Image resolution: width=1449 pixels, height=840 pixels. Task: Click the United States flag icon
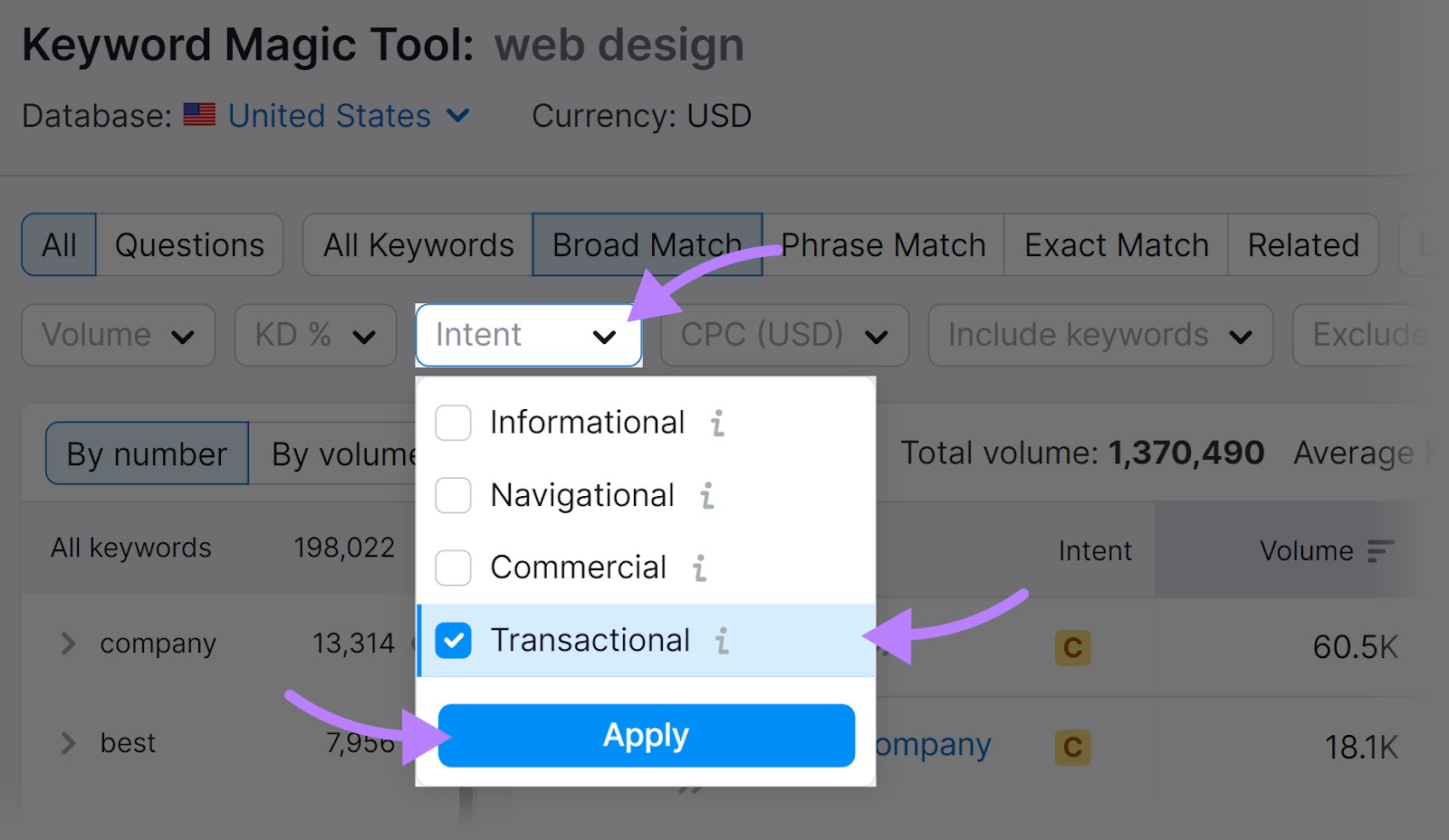click(199, 115)
